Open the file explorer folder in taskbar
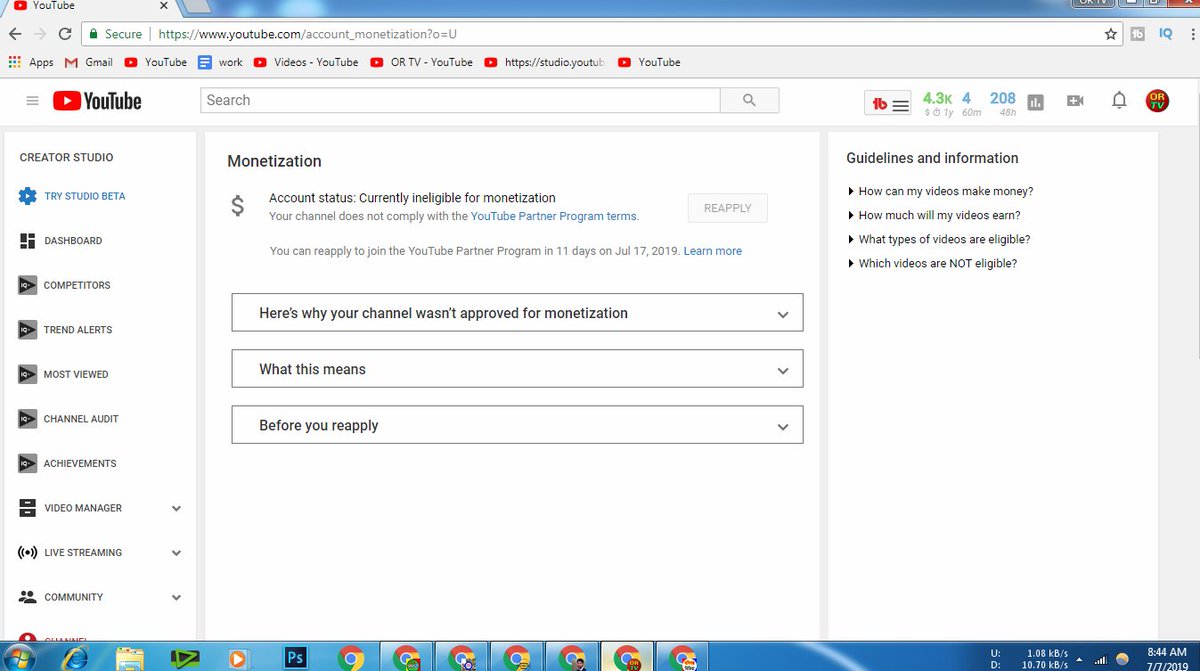 tap(130, 657)
